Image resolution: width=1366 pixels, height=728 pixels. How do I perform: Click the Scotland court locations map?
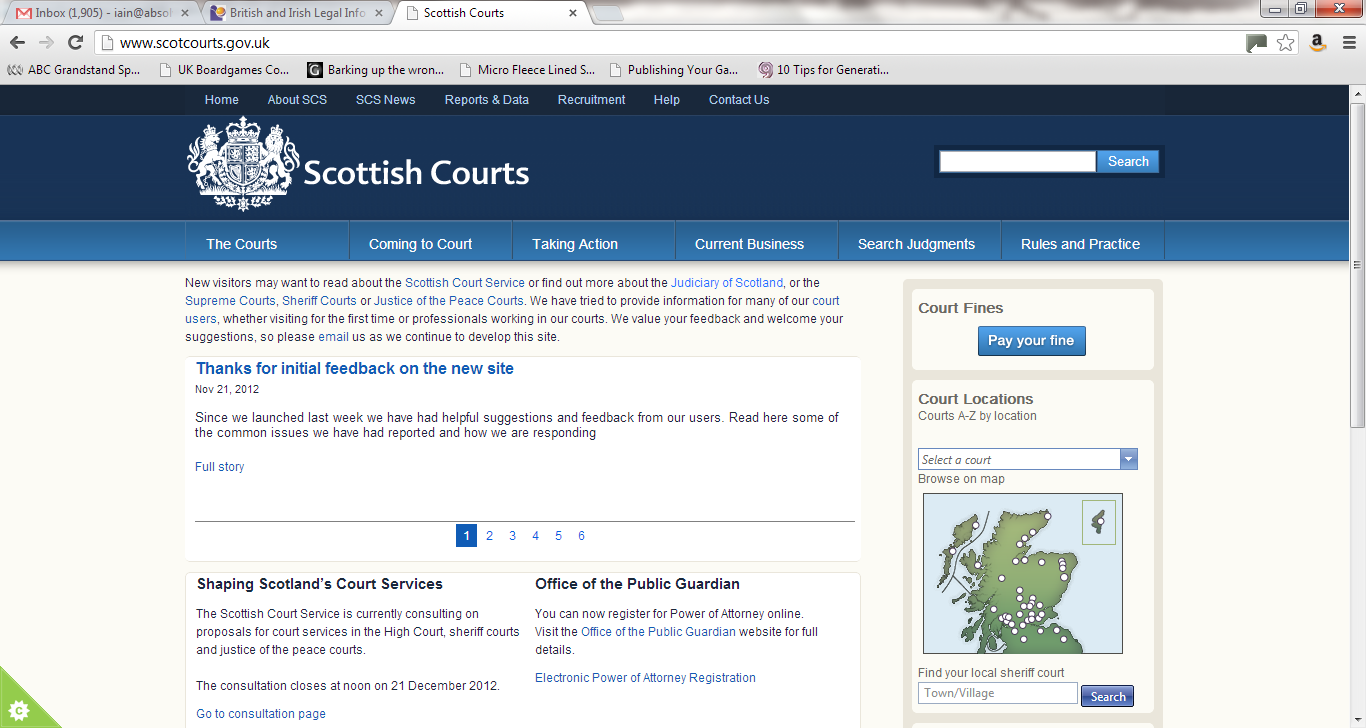pos(1022,573)
